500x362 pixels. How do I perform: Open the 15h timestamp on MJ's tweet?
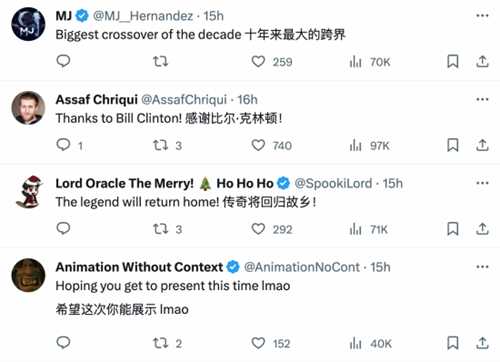click(214, 16)
